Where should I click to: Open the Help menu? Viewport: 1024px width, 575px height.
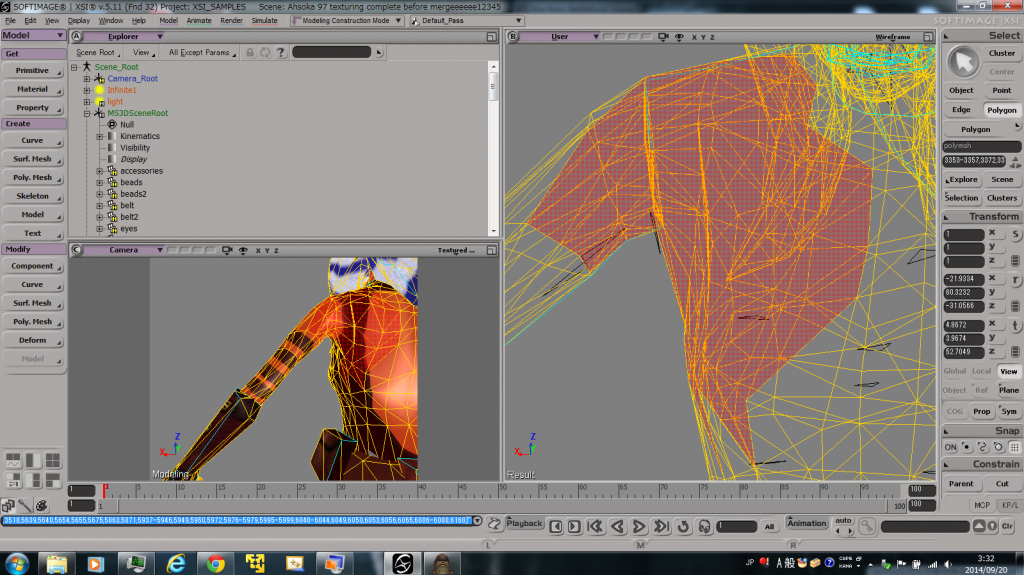pyautogui.click(x=139, y=21)
